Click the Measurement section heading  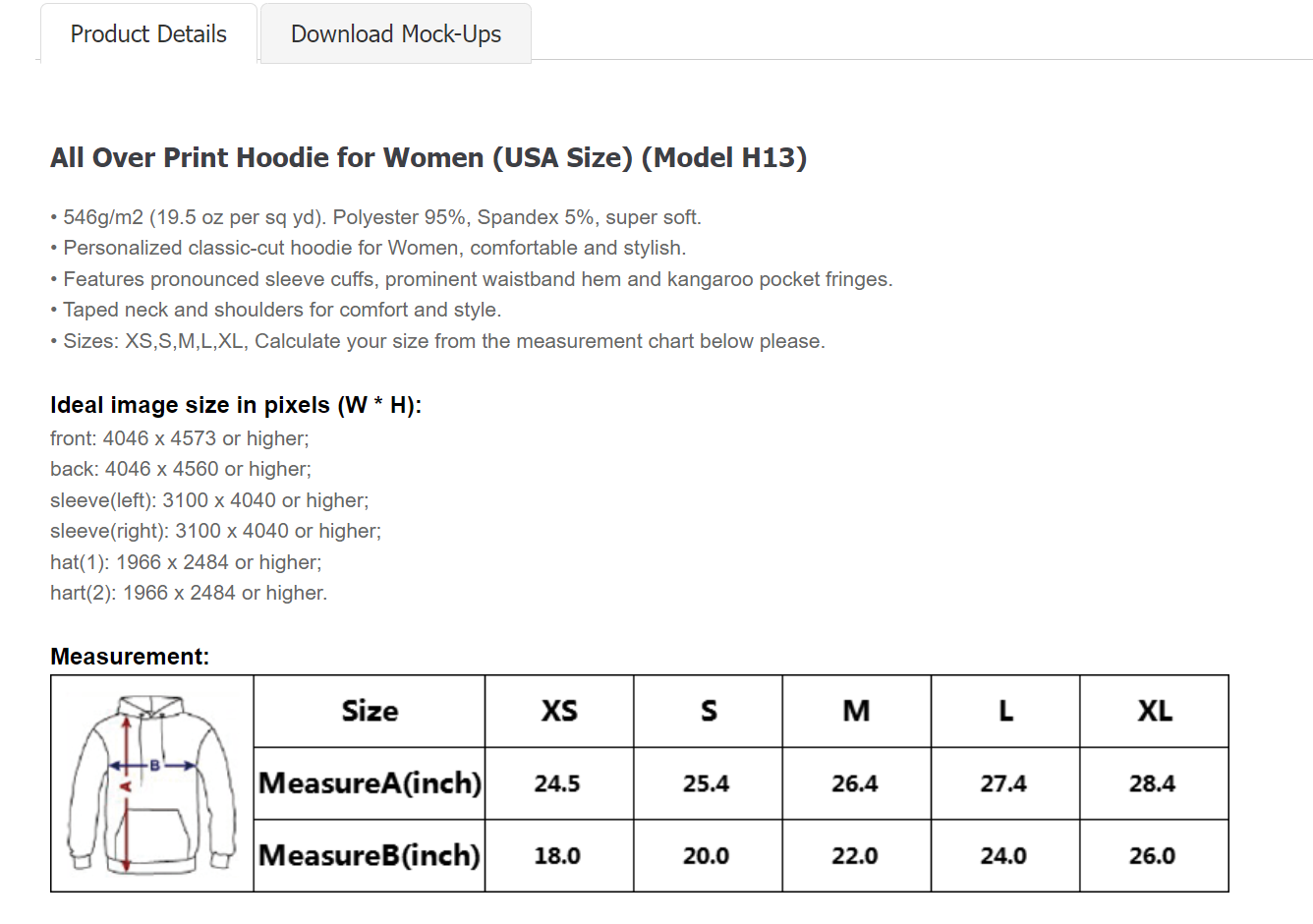pos(129,656)
